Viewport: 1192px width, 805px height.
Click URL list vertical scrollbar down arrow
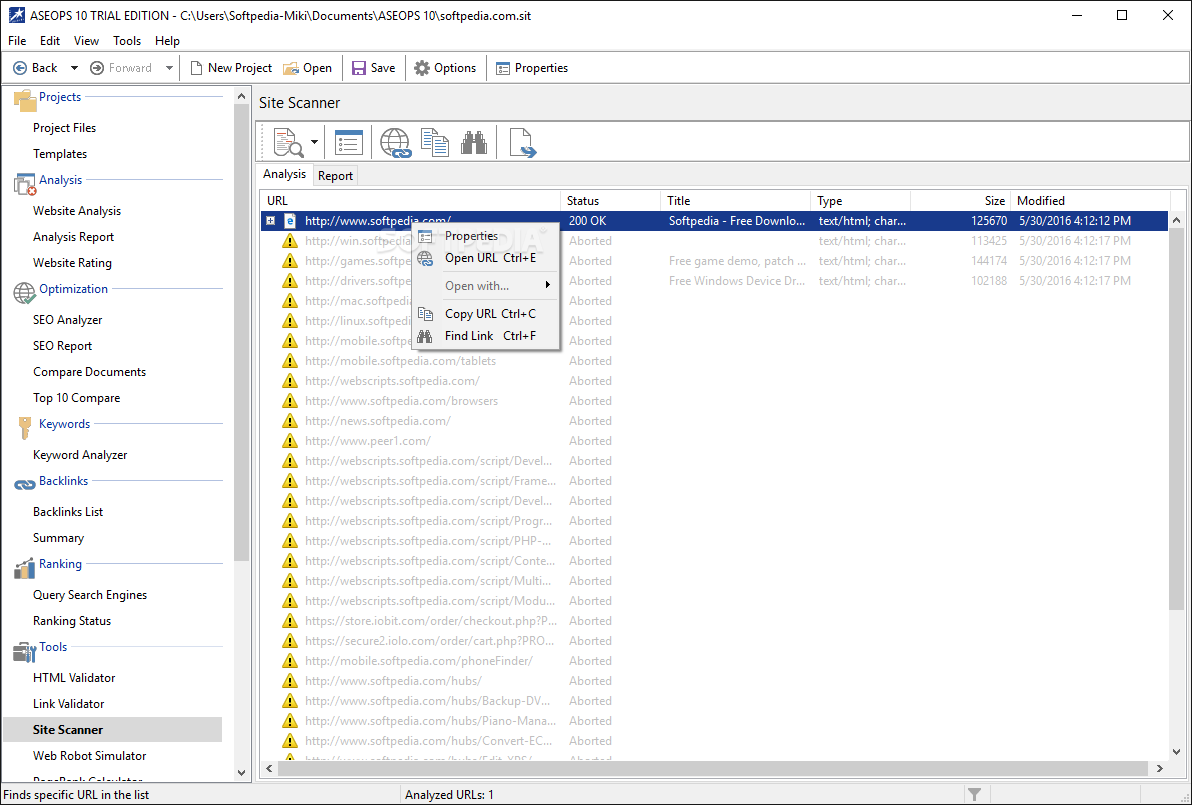1177,753
